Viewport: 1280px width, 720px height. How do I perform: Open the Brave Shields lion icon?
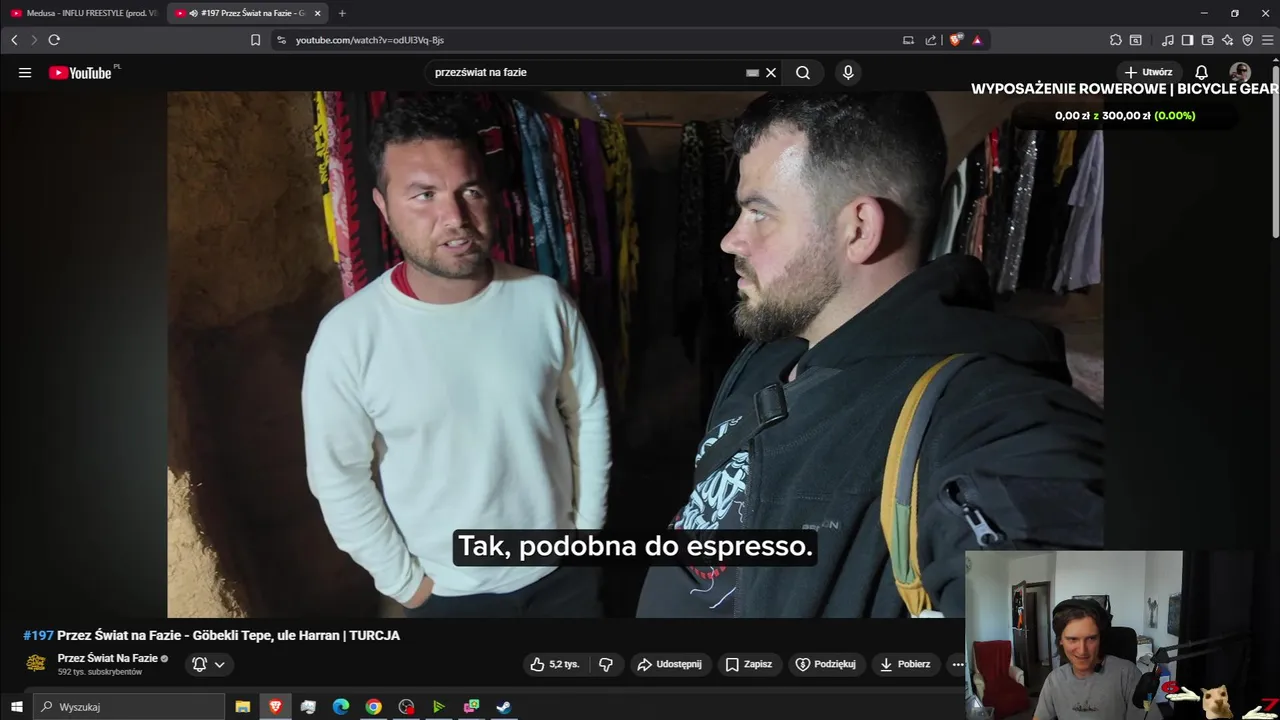pyautogui.click(x=956, y=40)
